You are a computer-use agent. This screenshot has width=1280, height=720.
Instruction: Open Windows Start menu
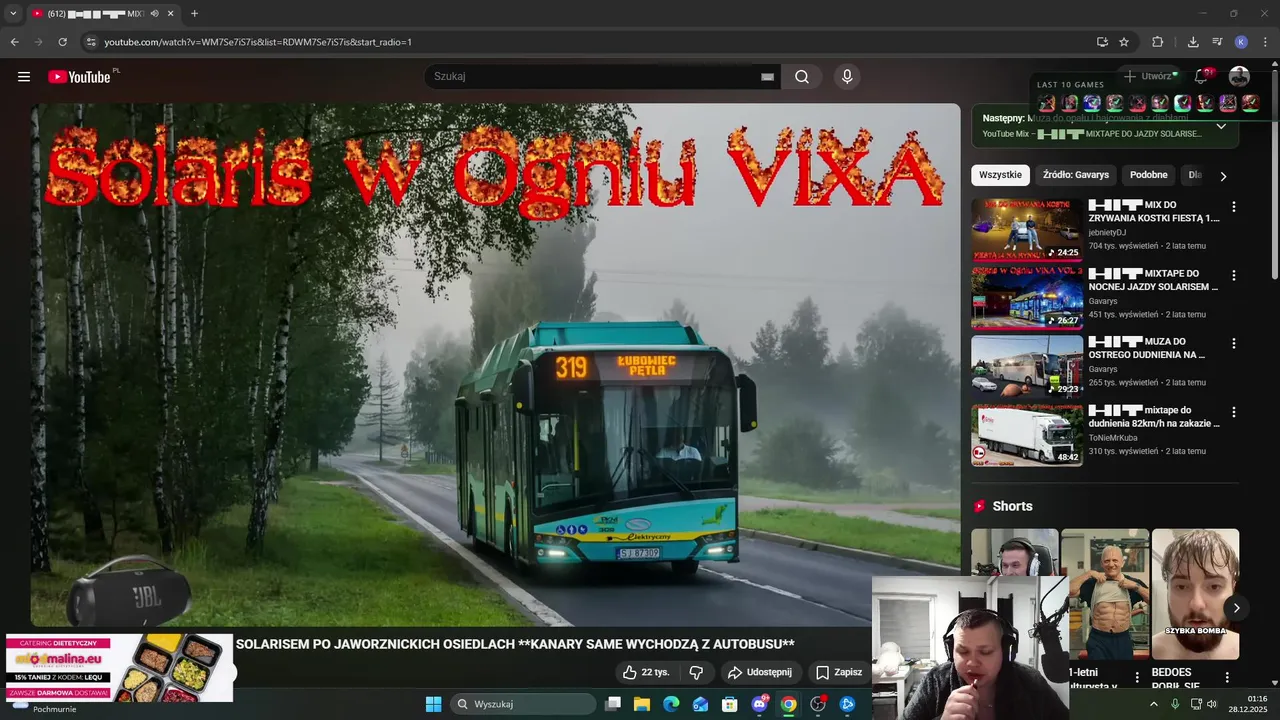click(433, 704)
